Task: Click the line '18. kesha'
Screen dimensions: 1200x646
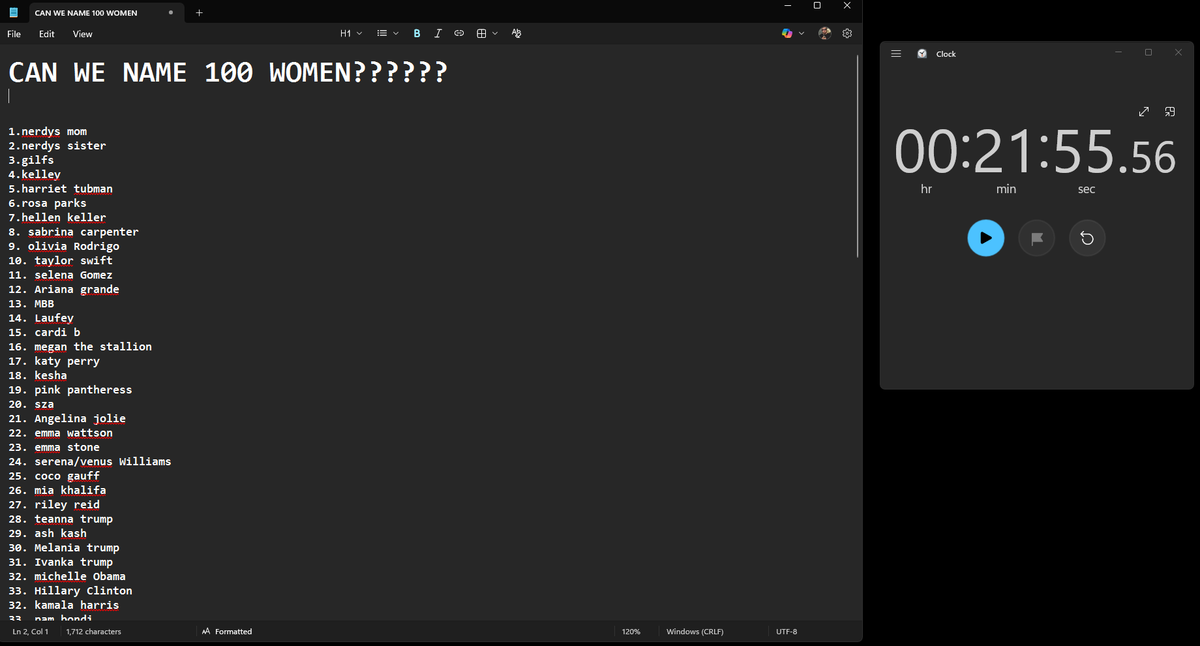Action: tap(38, 375)
